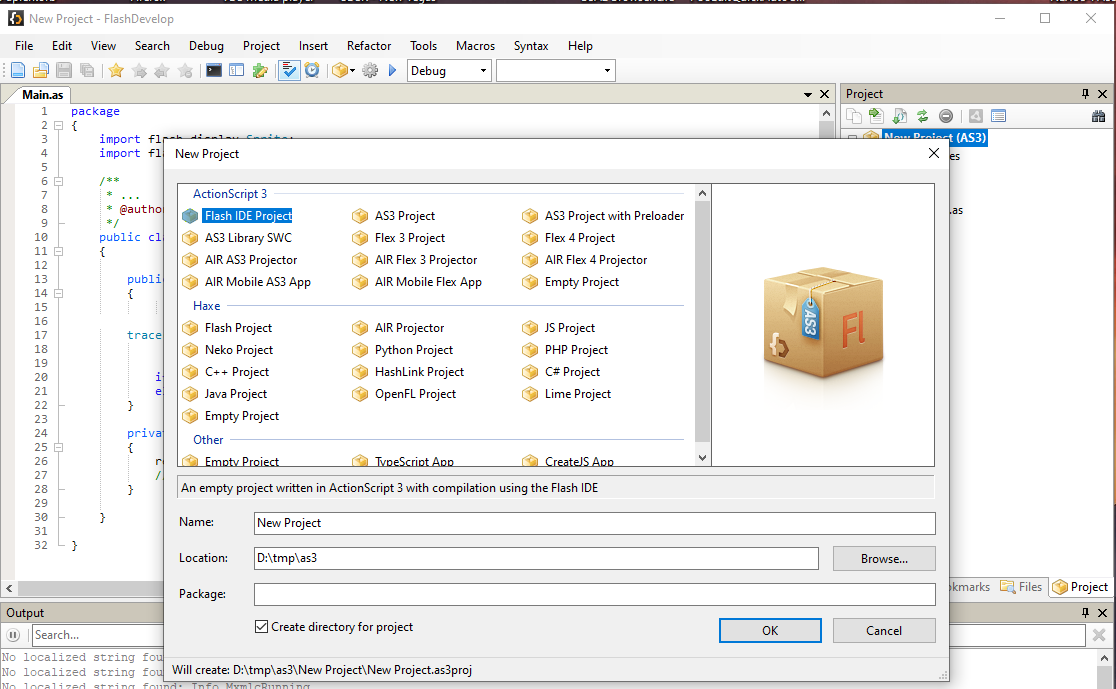The image size is (1116, 689).
Task: Select the AS3 Project template
Action: (x=394, y=216)
